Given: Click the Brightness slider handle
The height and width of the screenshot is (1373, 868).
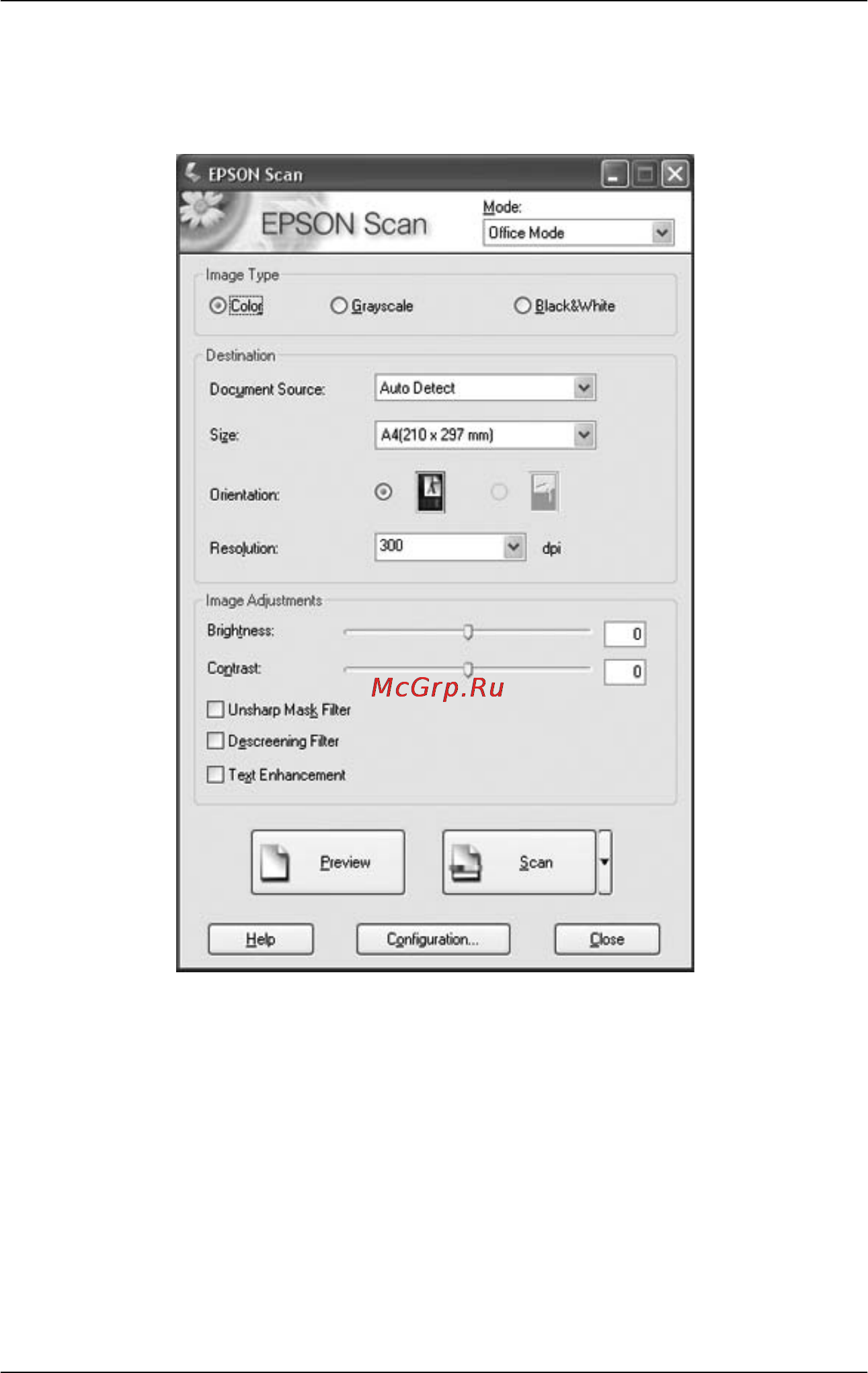Looking at the screenshot, I should point(469,631).
